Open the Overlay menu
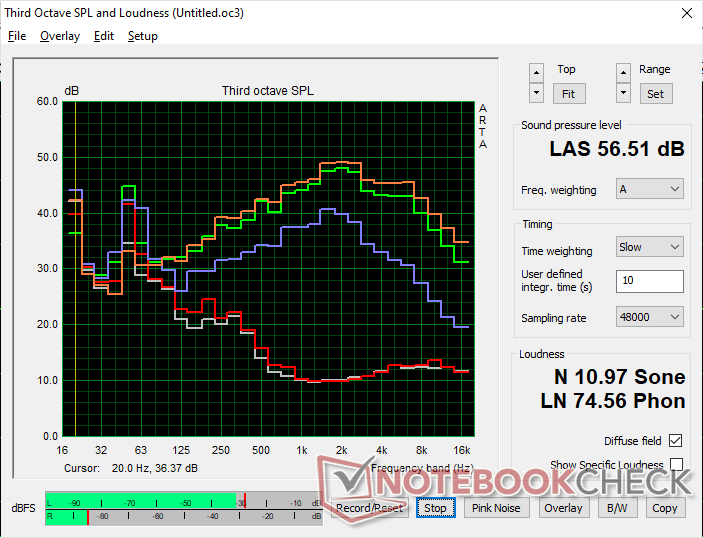 click(x=59, y=36)
